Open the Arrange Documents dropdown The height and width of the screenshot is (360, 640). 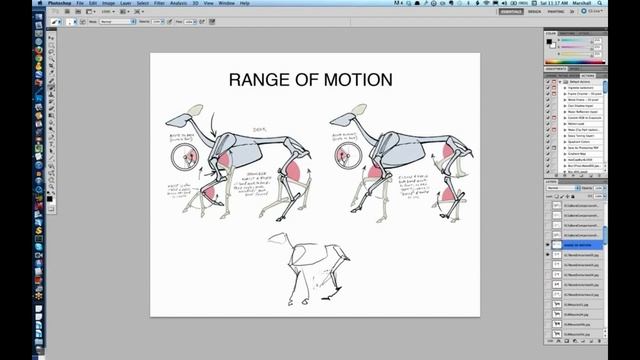(x=124, y=11)
